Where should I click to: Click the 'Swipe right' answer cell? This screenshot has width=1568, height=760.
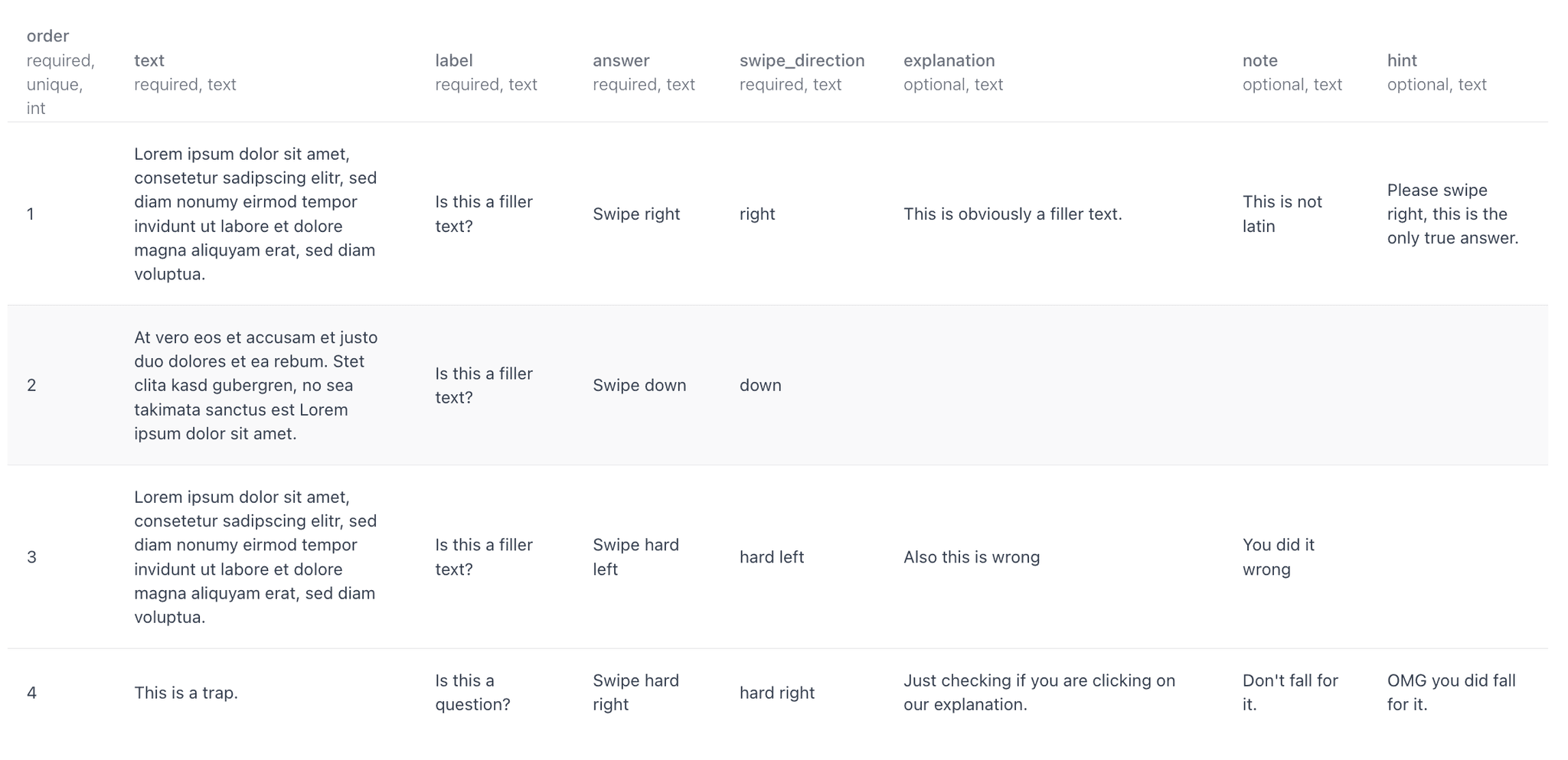coord(636,214)
